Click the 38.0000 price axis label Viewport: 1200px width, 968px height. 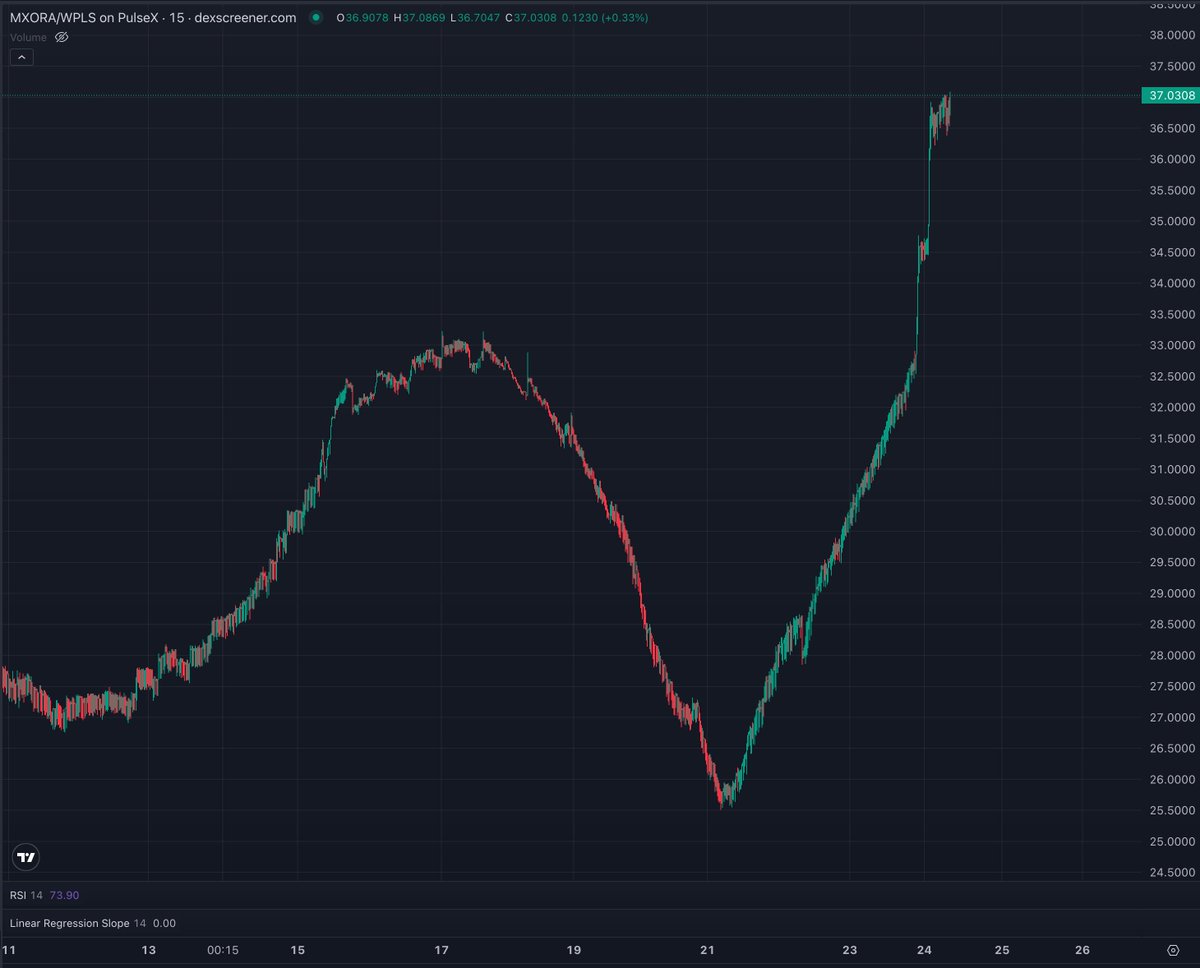point(1171,36)
